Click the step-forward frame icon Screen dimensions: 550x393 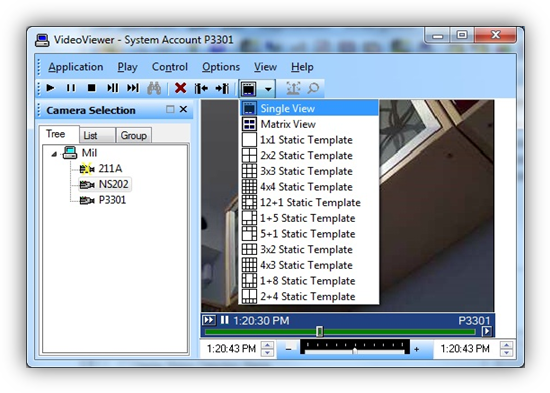(x=113, y=88)
